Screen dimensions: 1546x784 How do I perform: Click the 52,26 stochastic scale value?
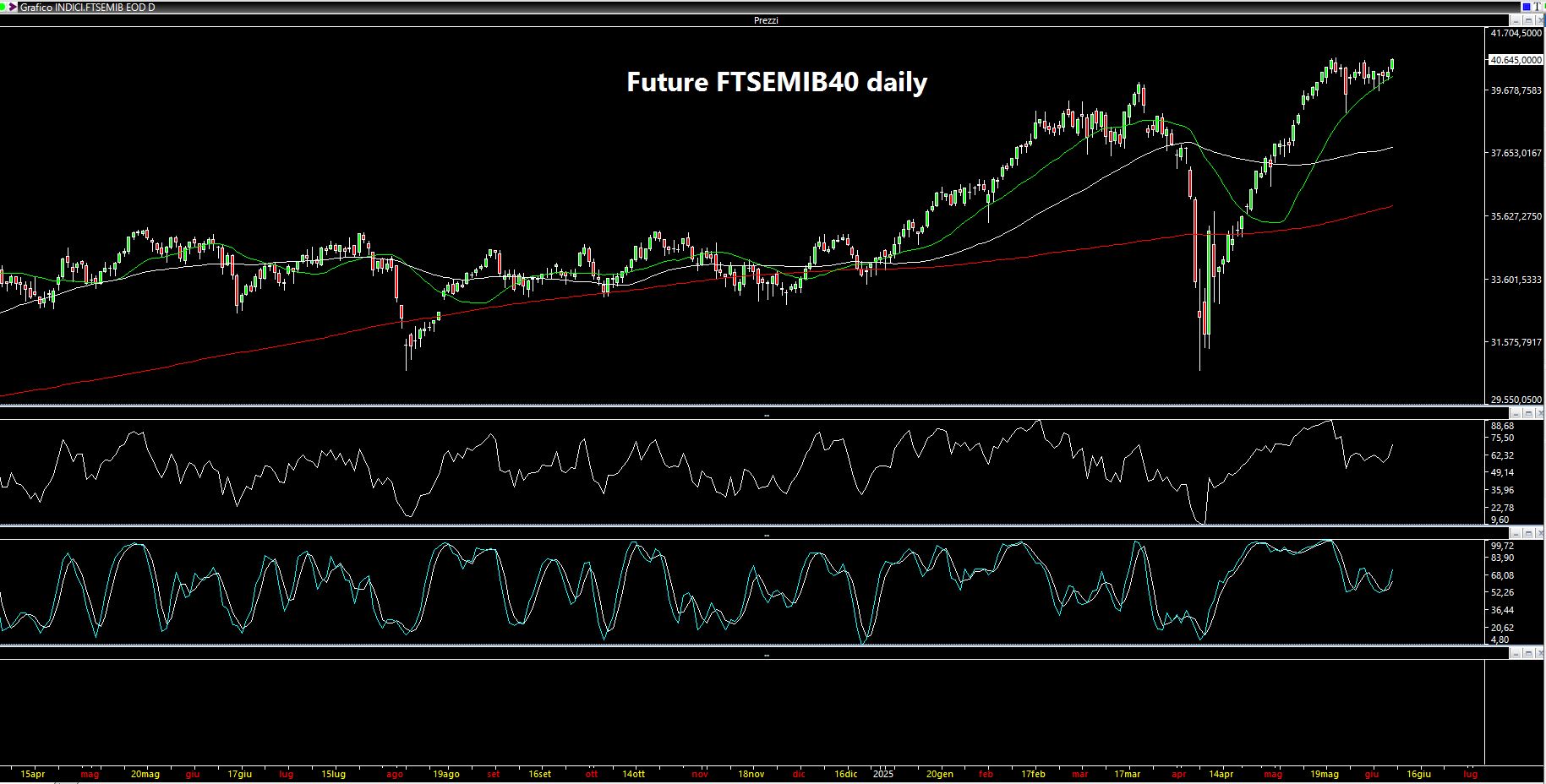pos(1502,592)
